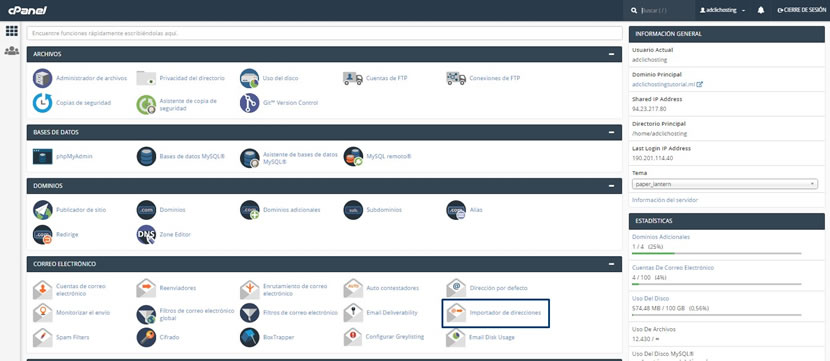Launch Asistente de copia de seguridad icon
This screenshot has width=830, height=361.
(x=146, y=105)
